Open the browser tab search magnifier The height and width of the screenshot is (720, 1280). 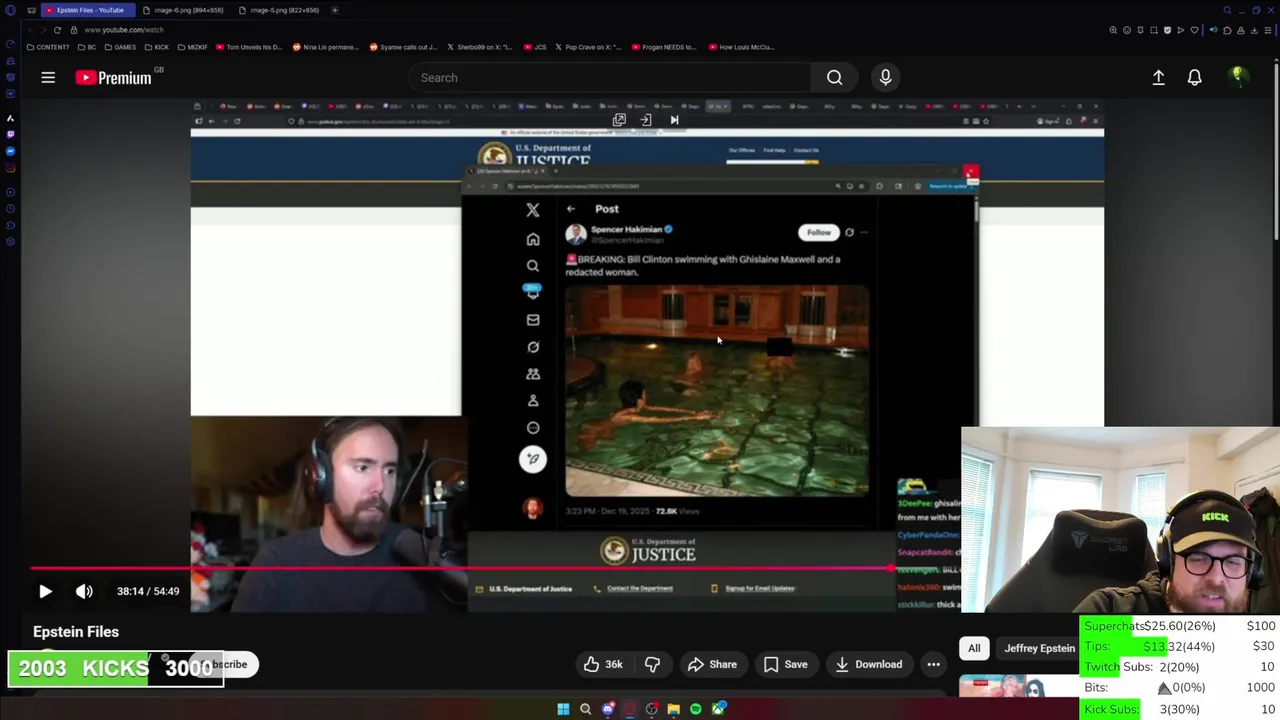click(1227, 10)
